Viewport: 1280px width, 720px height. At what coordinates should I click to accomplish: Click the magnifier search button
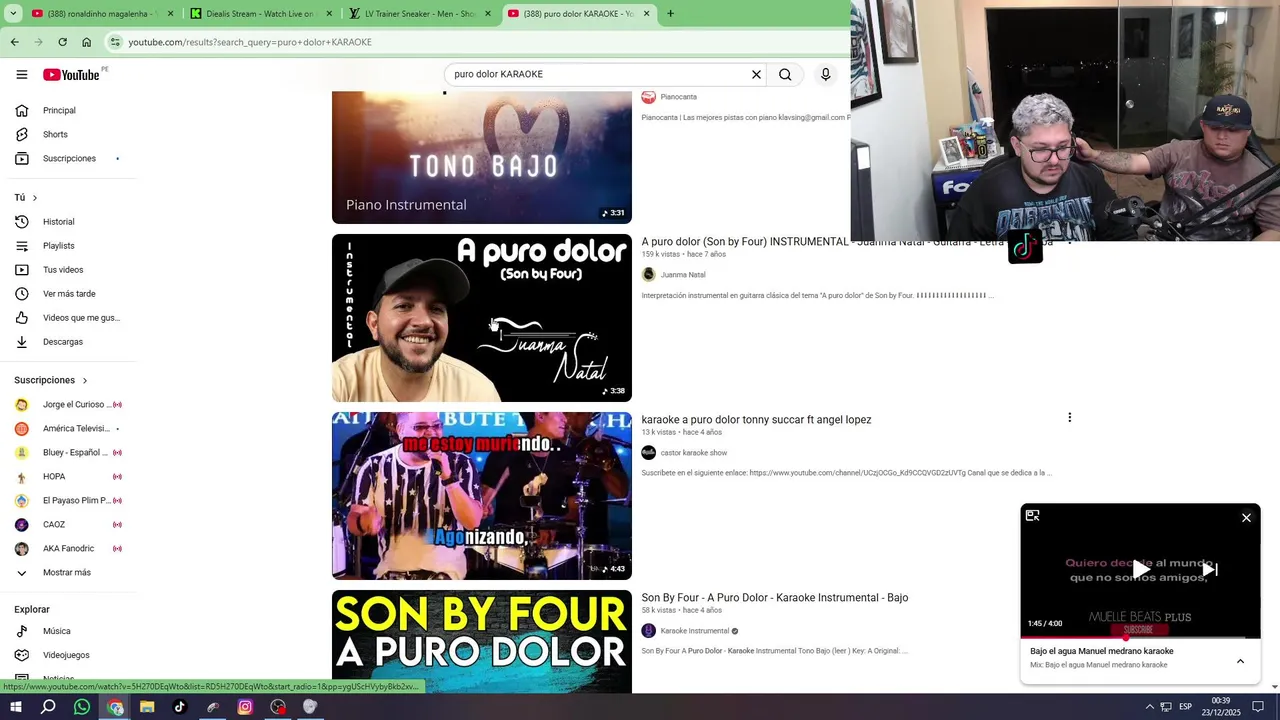(785, 74)
